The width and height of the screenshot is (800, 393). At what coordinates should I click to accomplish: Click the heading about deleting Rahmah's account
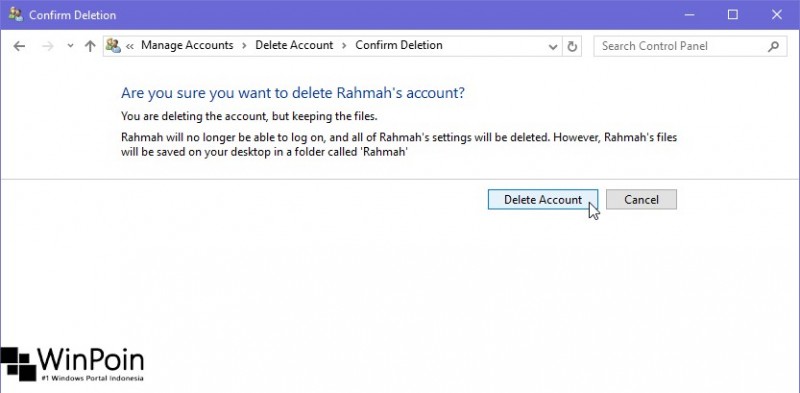(293, 93)
